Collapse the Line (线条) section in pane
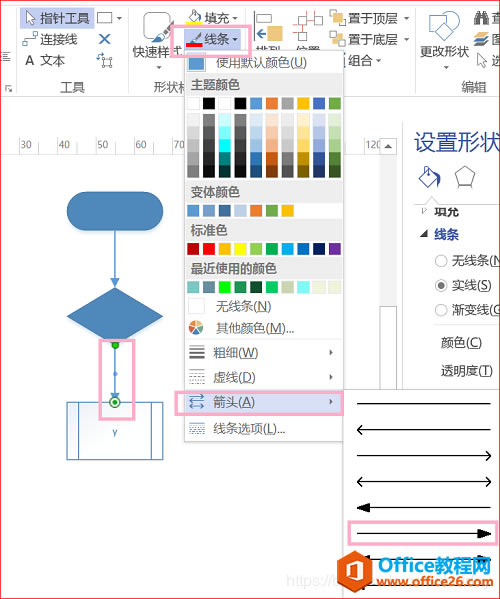The height and width of the screenshot is (599, 500). pos(424,234)
